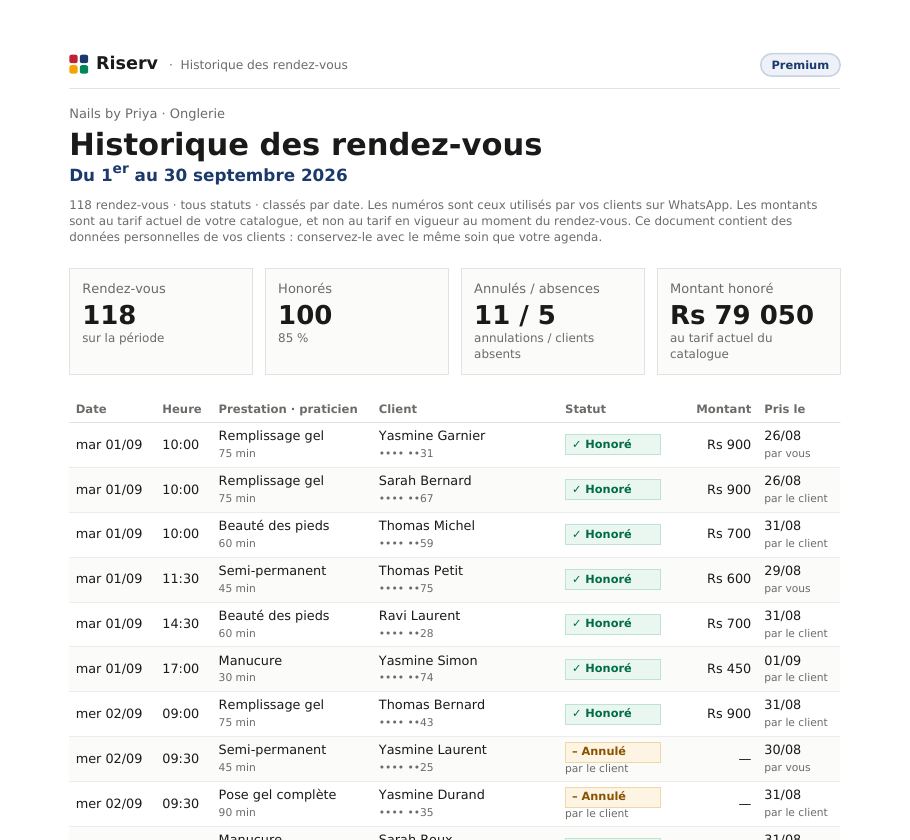Click client name Thomas Petit
Image resolution: width=910 pixels, height=840 pixels.
(421, 571)
